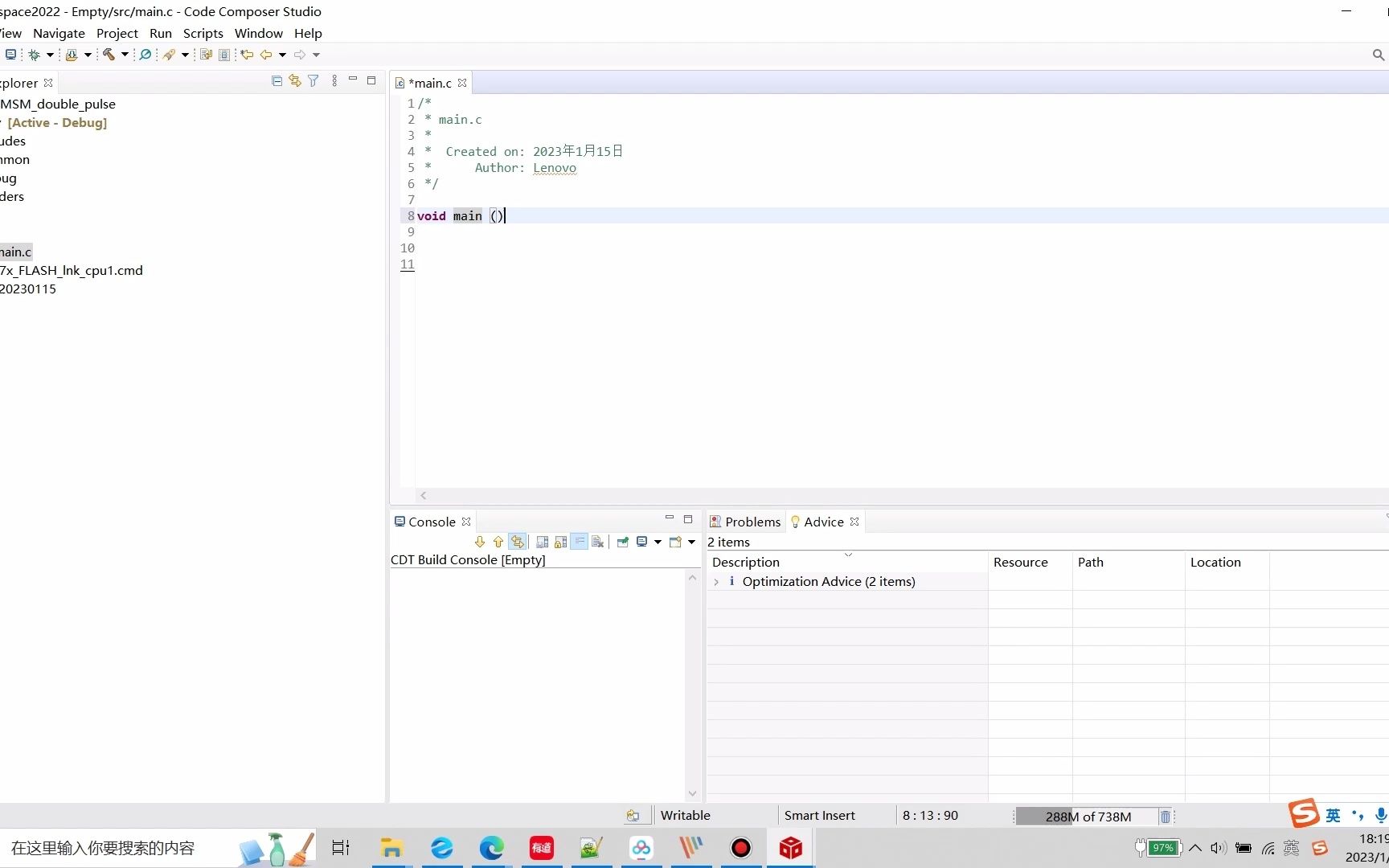Sort by the Description column header
This screenshot has height=868, width=1389.
click(x=847, y=562)
